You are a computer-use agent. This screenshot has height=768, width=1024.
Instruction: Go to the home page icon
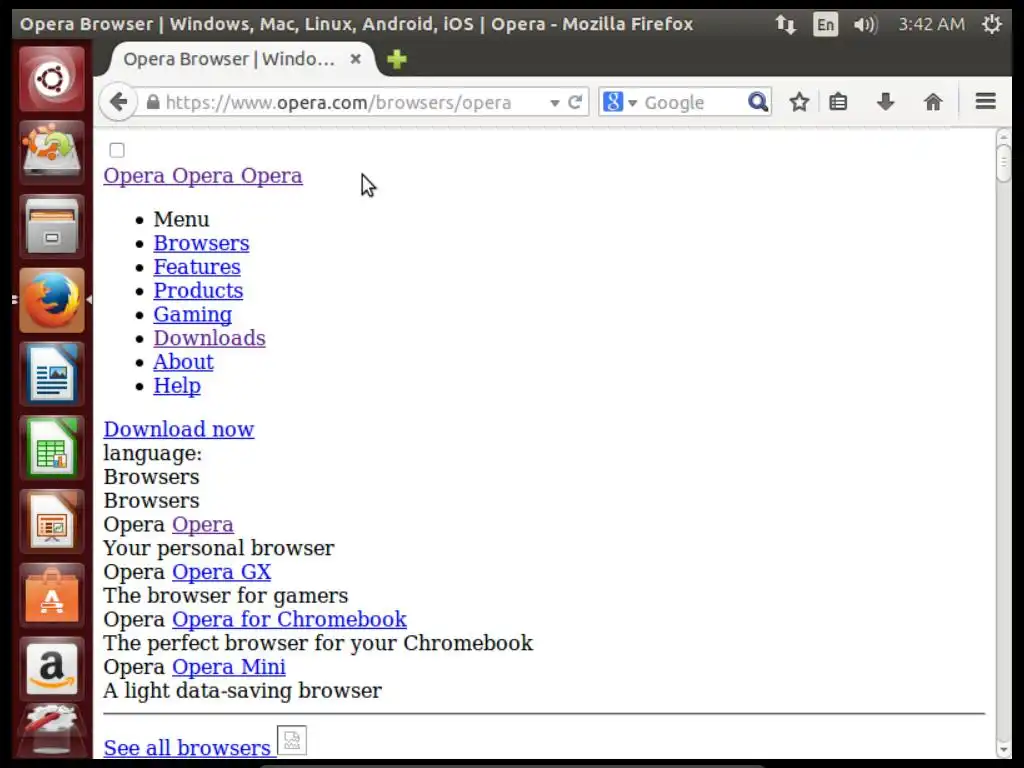tap(933, 102)
